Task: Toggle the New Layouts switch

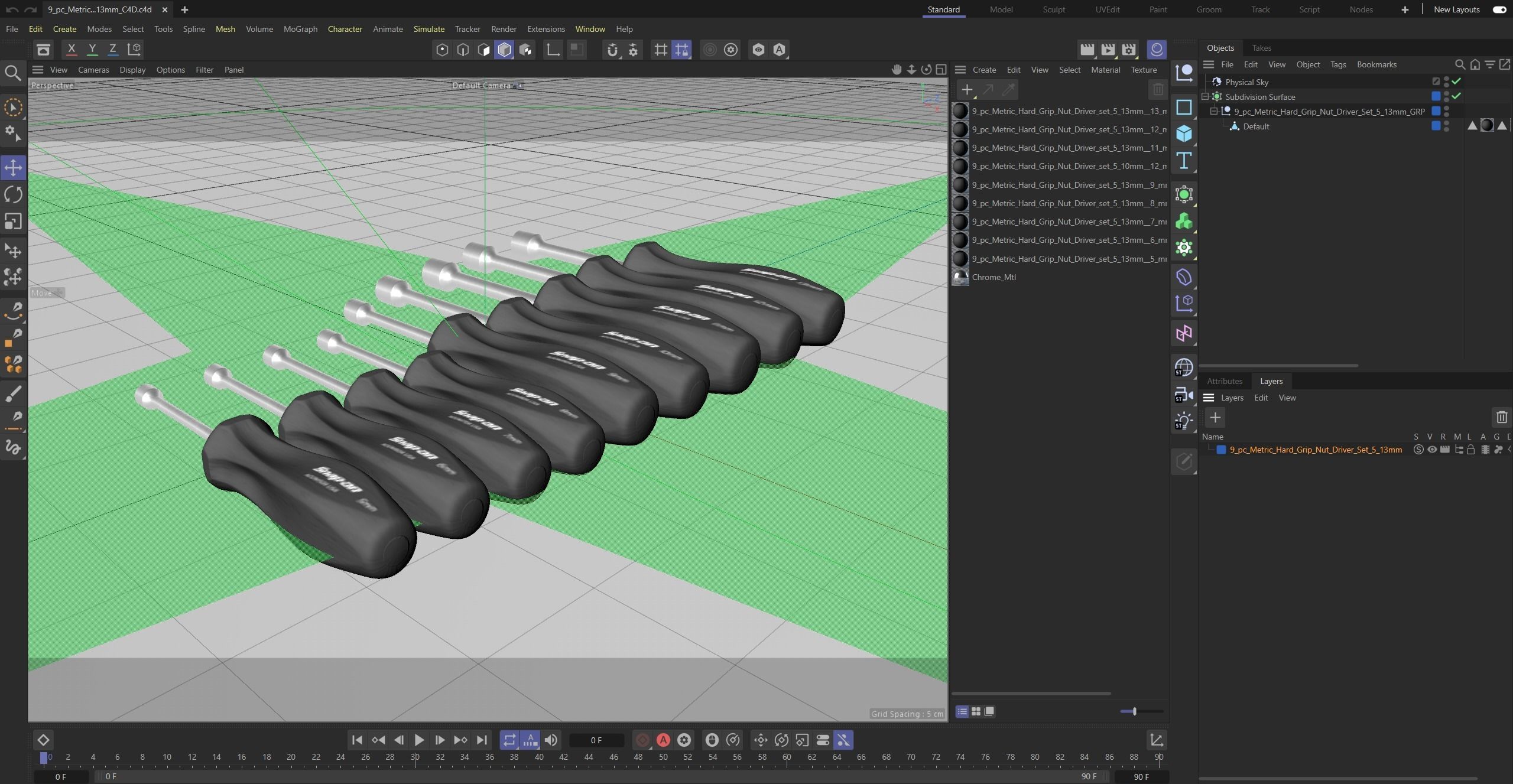Action: pos(1499,9)
